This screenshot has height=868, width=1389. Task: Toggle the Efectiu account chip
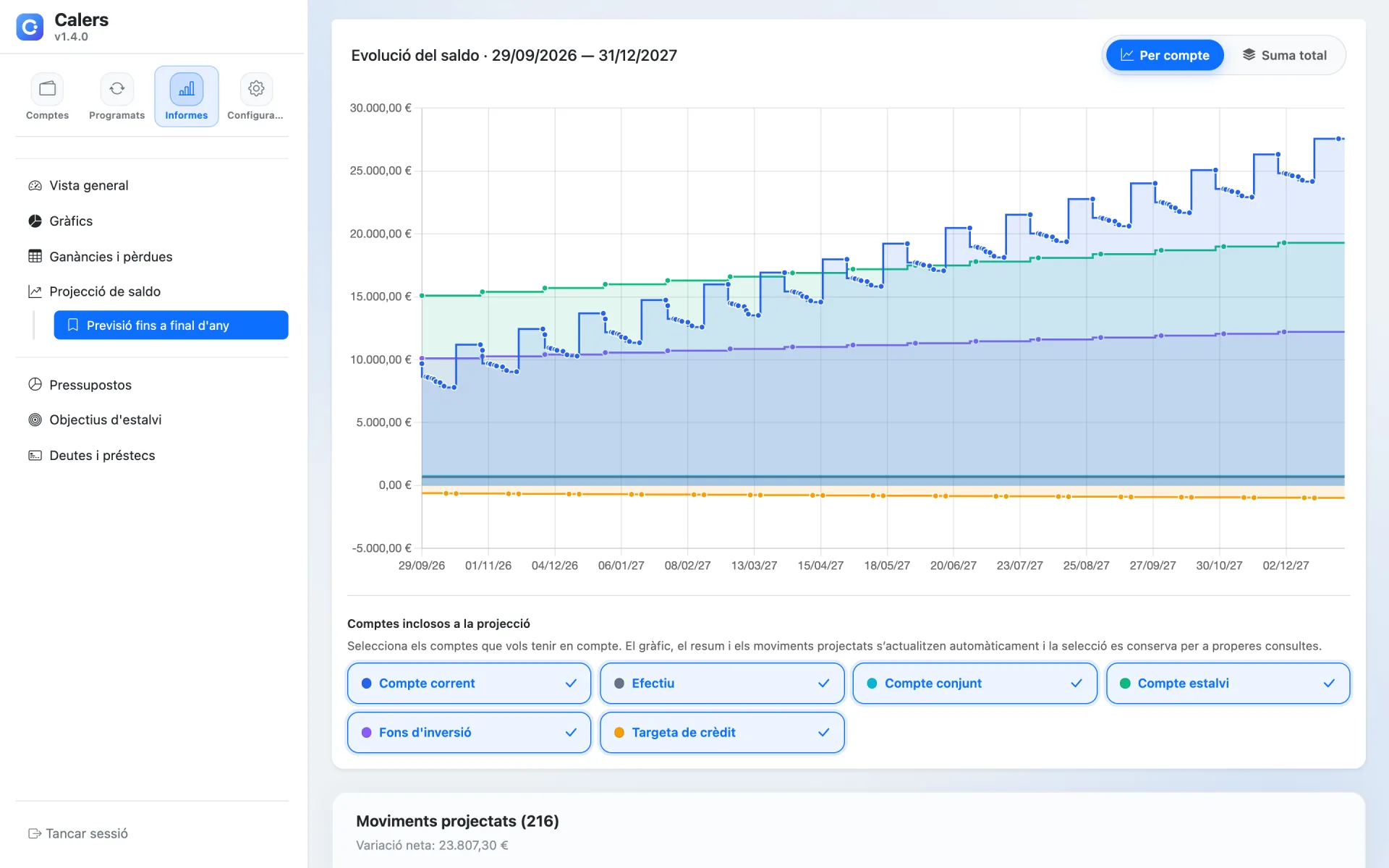click(x=722, y=684)
